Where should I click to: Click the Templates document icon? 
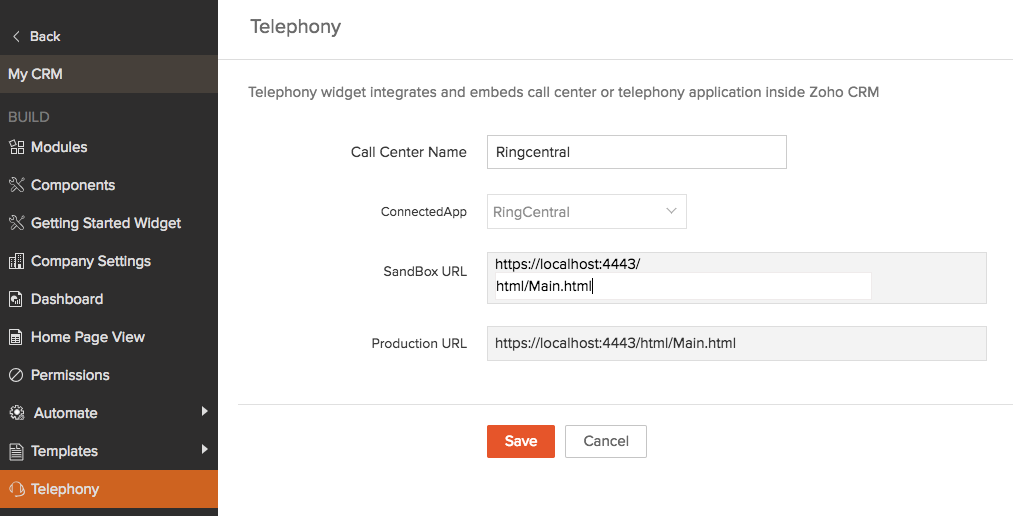16,451
